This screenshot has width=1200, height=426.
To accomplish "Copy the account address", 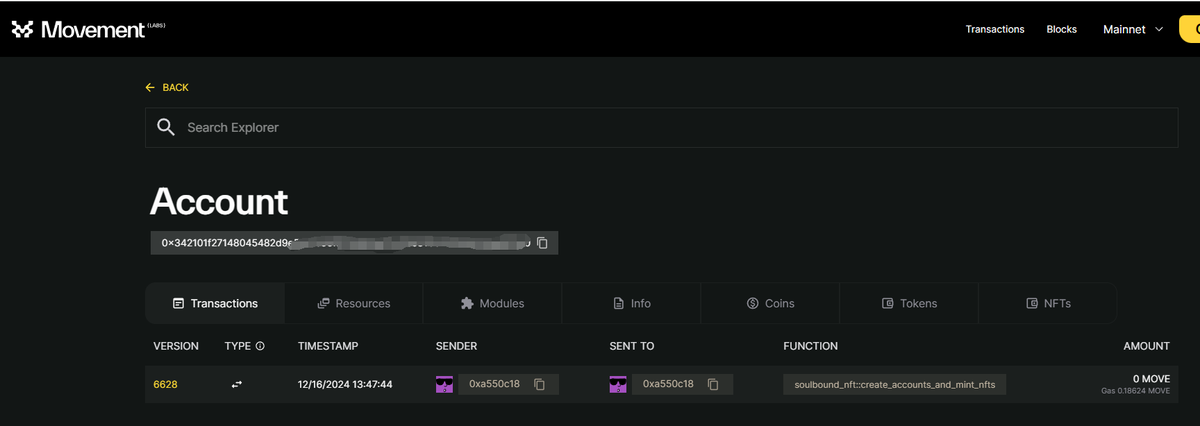I will coord(542,243).
